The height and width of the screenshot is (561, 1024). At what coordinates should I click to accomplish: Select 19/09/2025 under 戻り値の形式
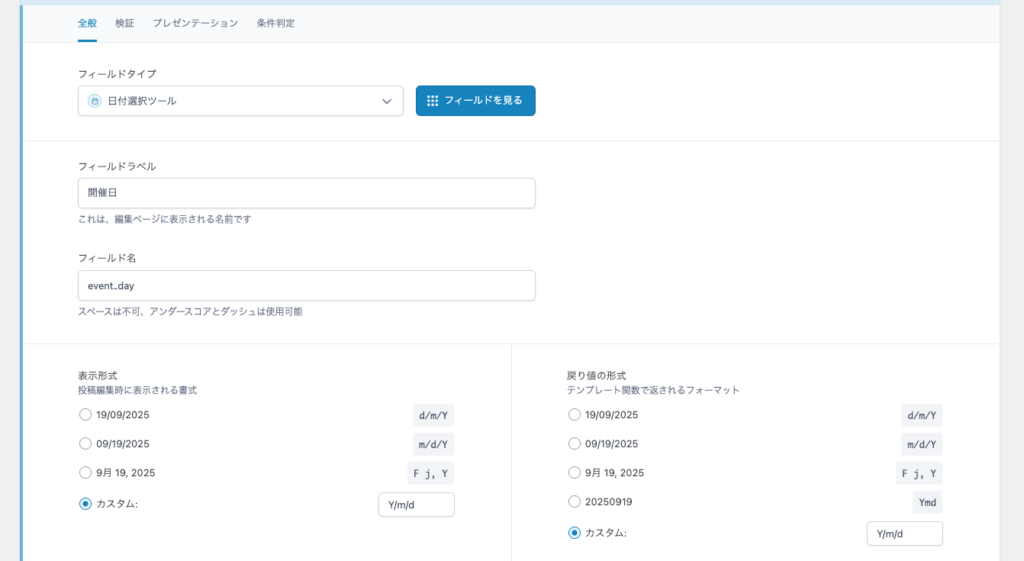[574, 415]
